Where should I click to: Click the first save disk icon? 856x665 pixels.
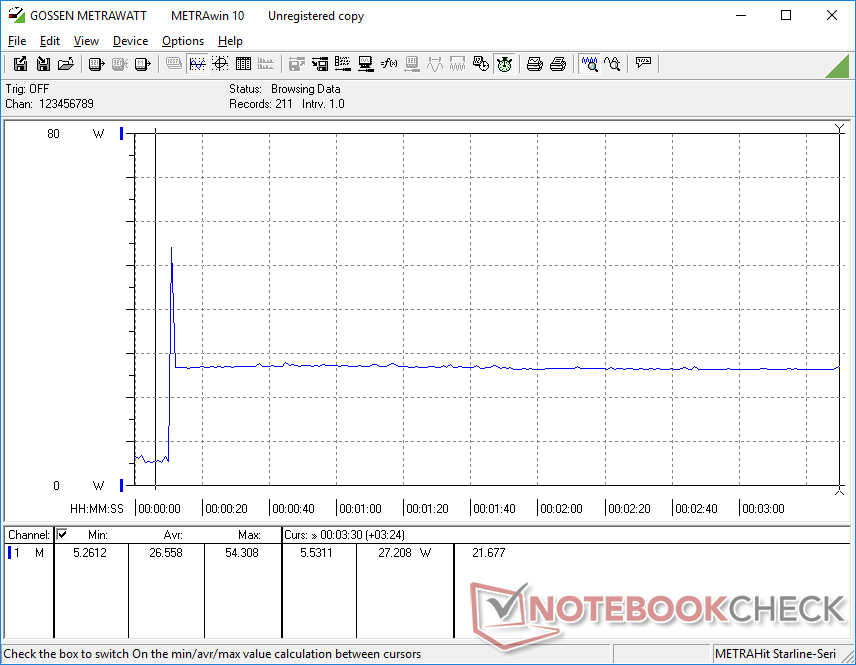coord(20,64)
